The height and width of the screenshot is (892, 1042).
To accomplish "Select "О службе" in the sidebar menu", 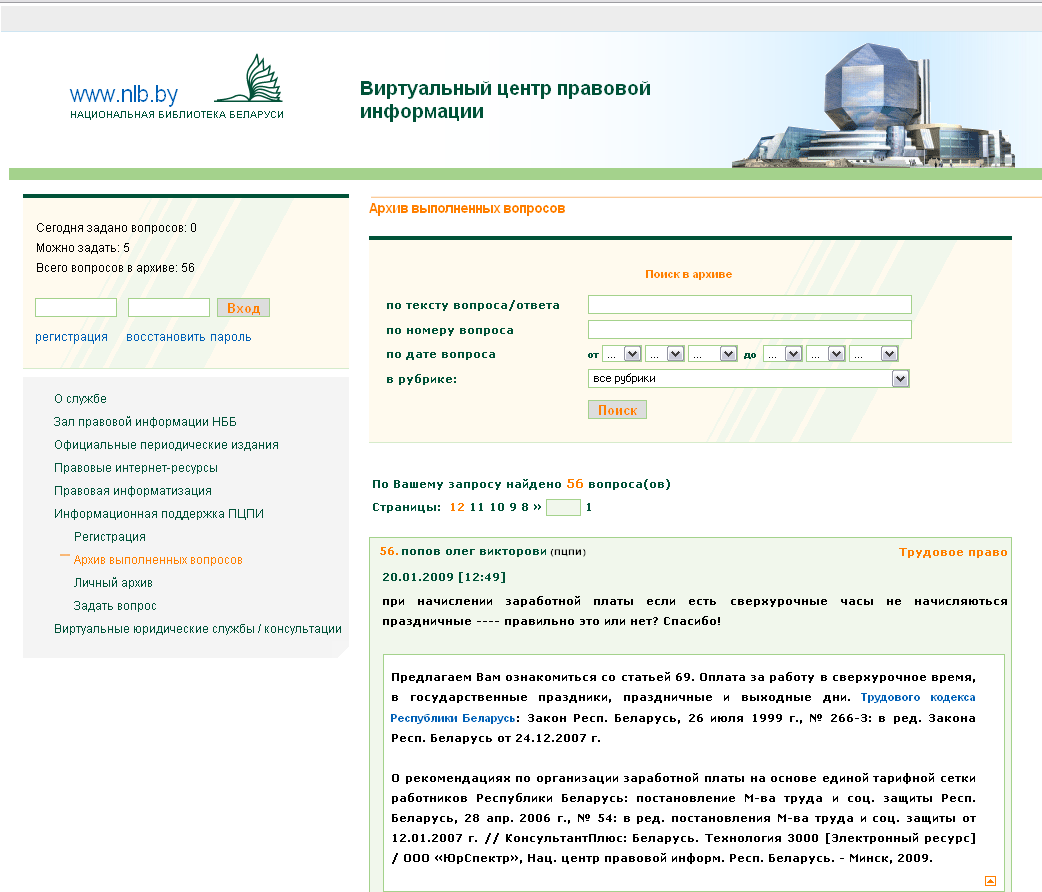I will tap(80, 398).
